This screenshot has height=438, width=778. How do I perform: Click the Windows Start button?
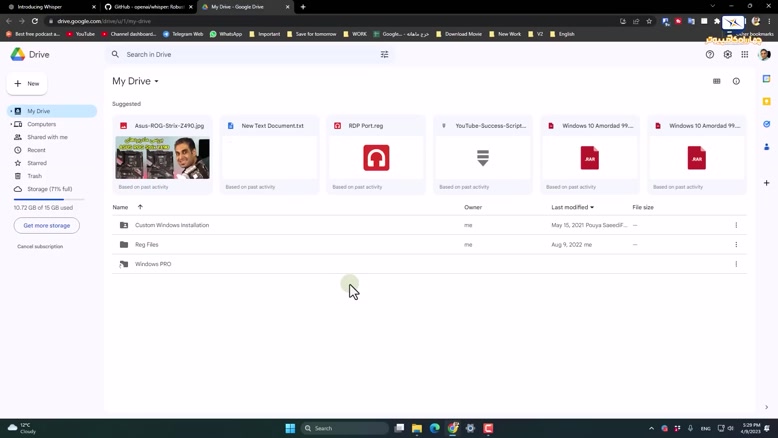click(290, 428)
